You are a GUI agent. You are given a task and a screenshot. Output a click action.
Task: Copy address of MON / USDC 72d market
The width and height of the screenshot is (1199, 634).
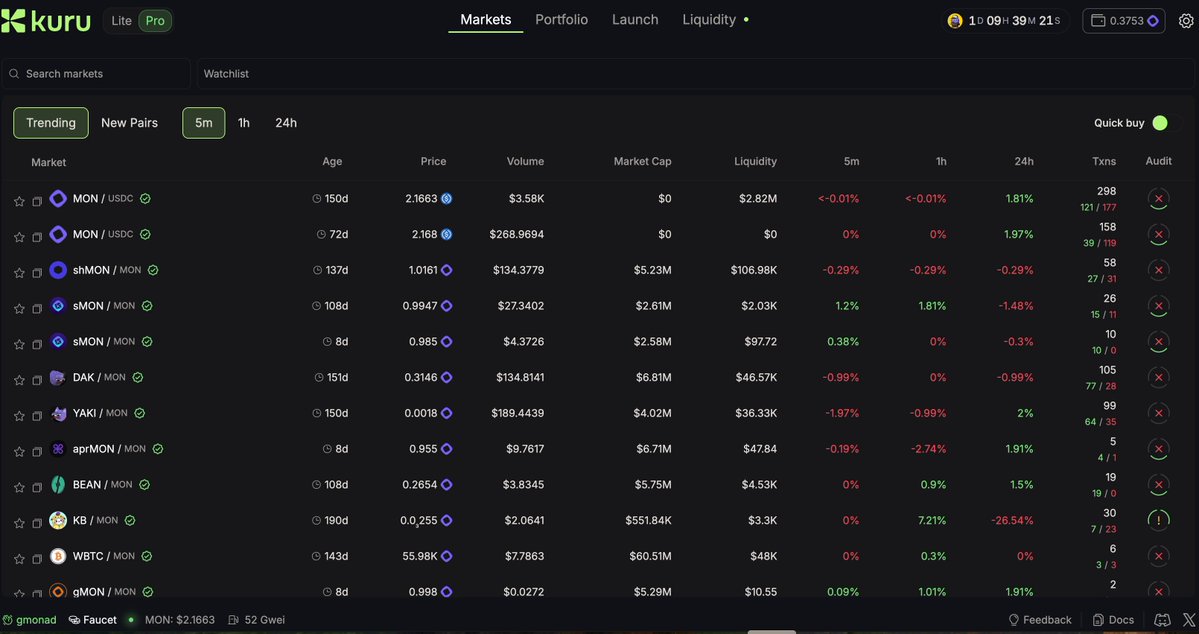click(37, 237)
